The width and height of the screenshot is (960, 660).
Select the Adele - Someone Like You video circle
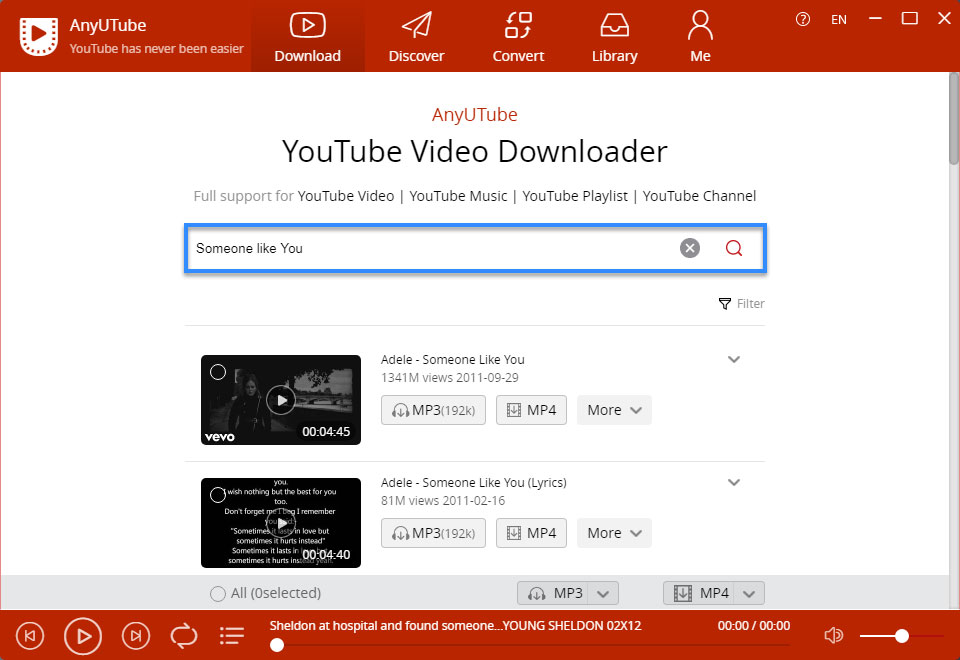point(218,372)
